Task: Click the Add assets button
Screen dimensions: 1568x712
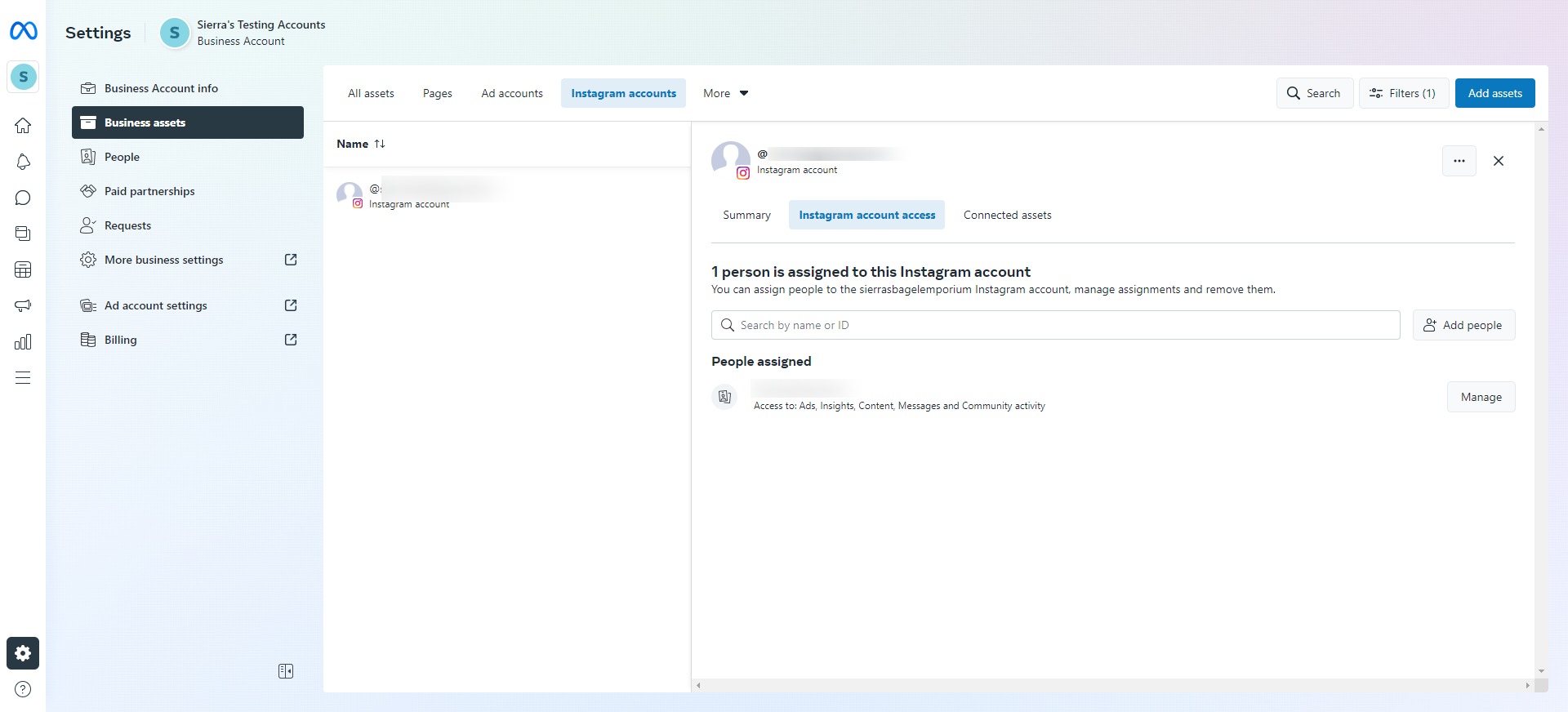Action: 1494,93
